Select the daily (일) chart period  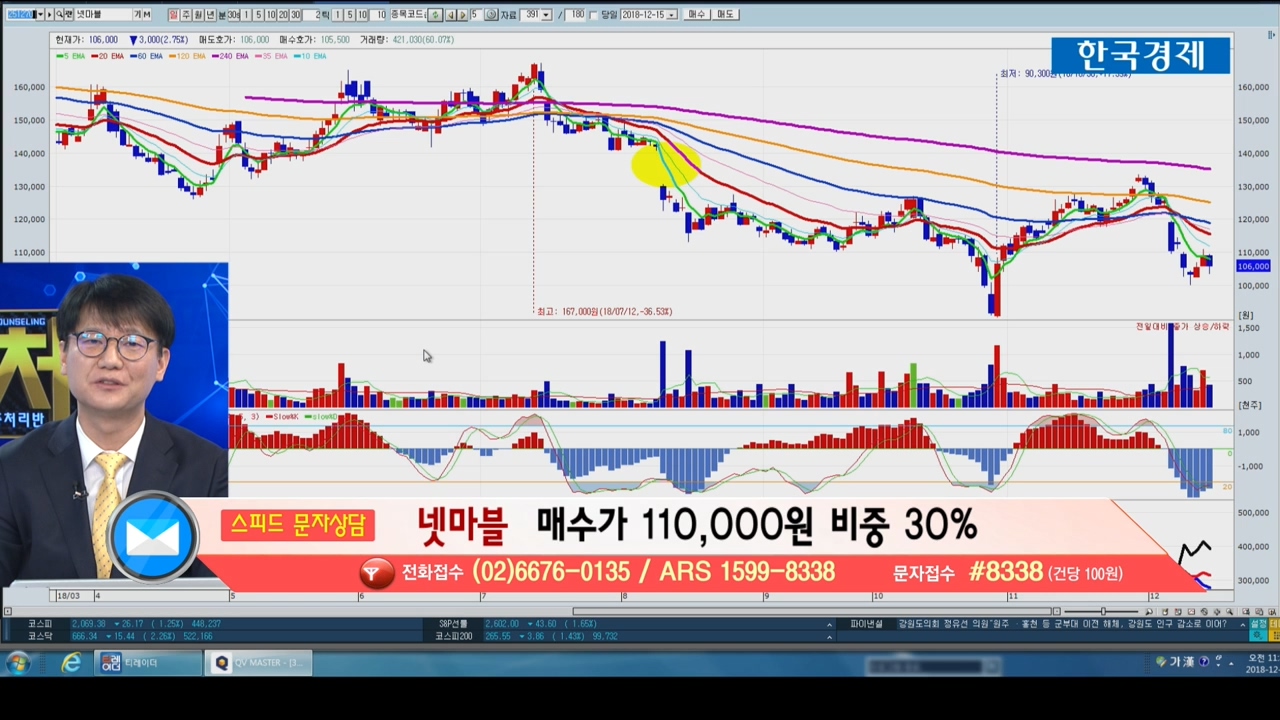[x=174, y=15]
